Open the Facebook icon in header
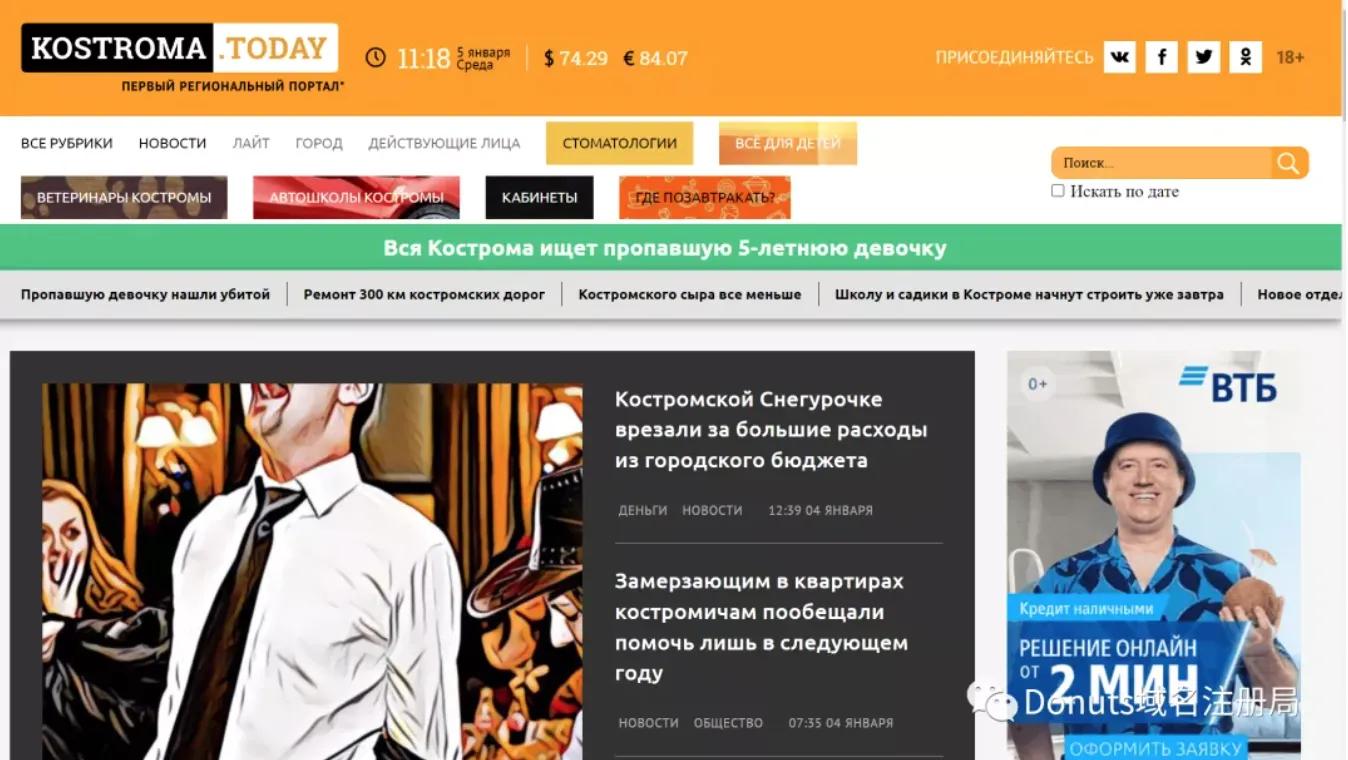Viewport: 1348px width, 760px height. [1161, 57]
